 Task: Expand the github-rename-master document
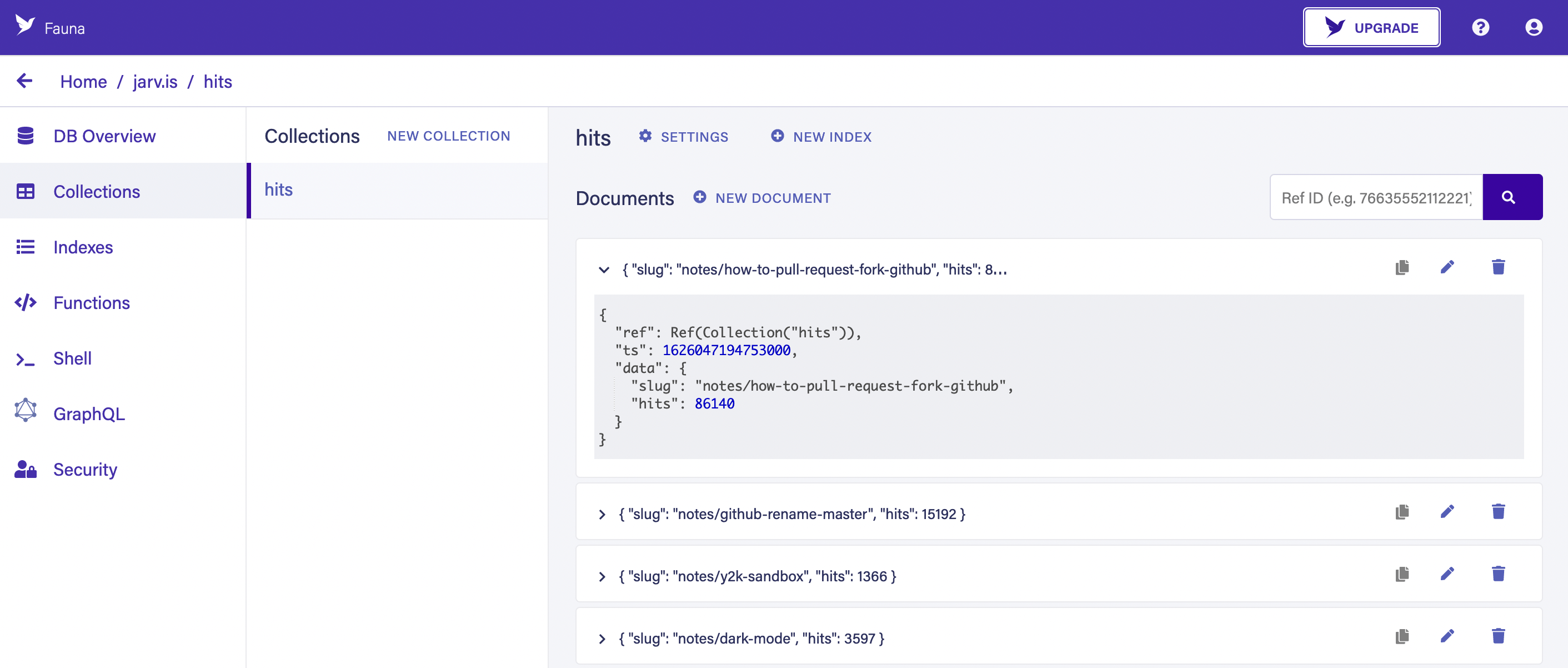[602, 515]
